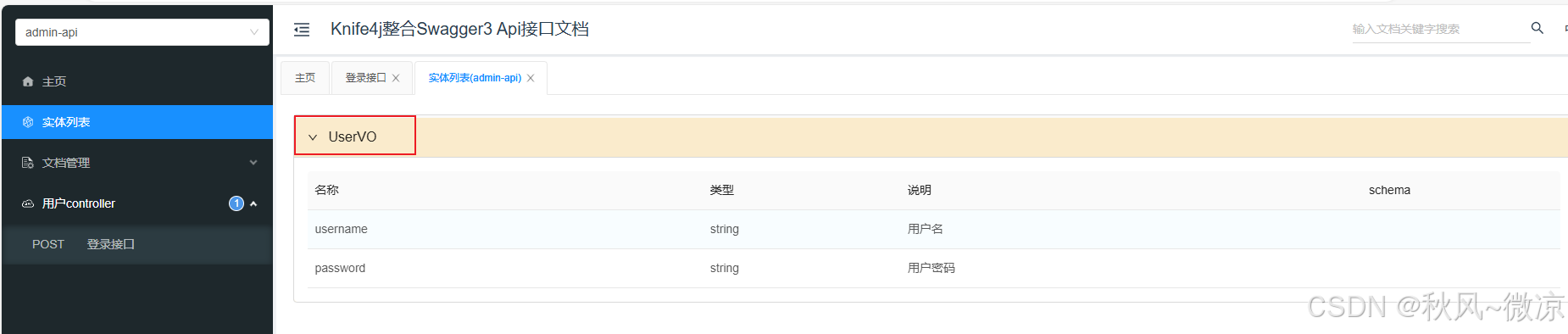Click the blue badge showing 1
Screen dimensions: 1568x334
(236, 203)
